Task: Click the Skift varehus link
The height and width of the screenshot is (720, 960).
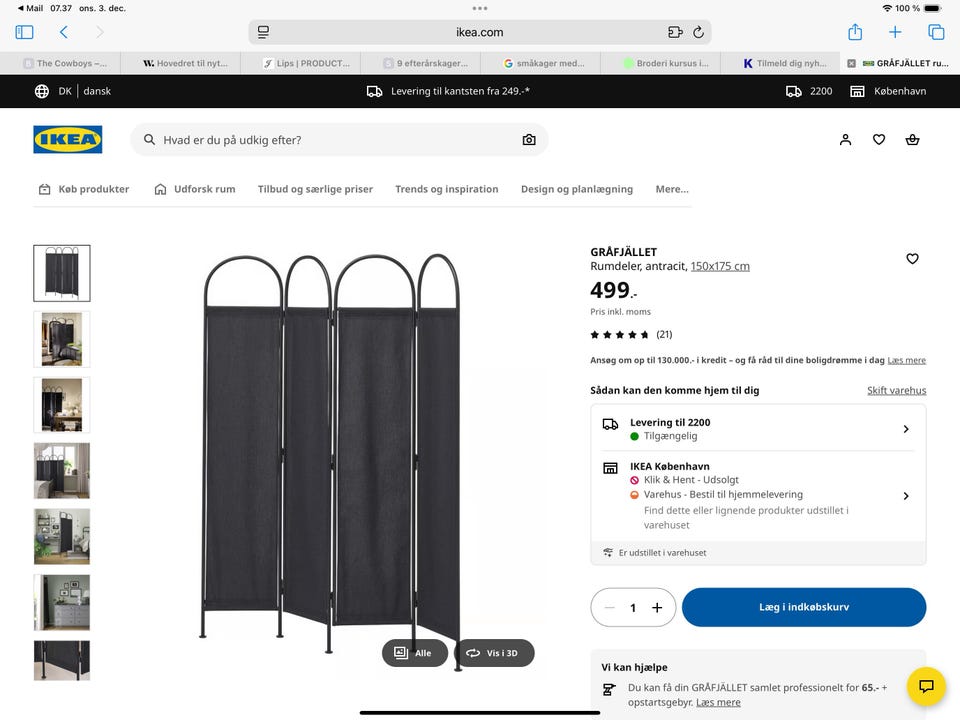Action: [x=896, y=390]
